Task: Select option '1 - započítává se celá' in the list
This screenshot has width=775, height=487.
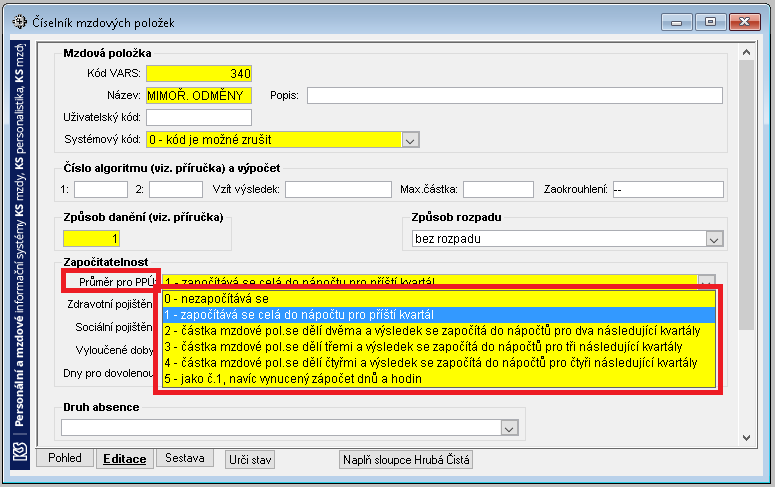Action: click(439, 315)
